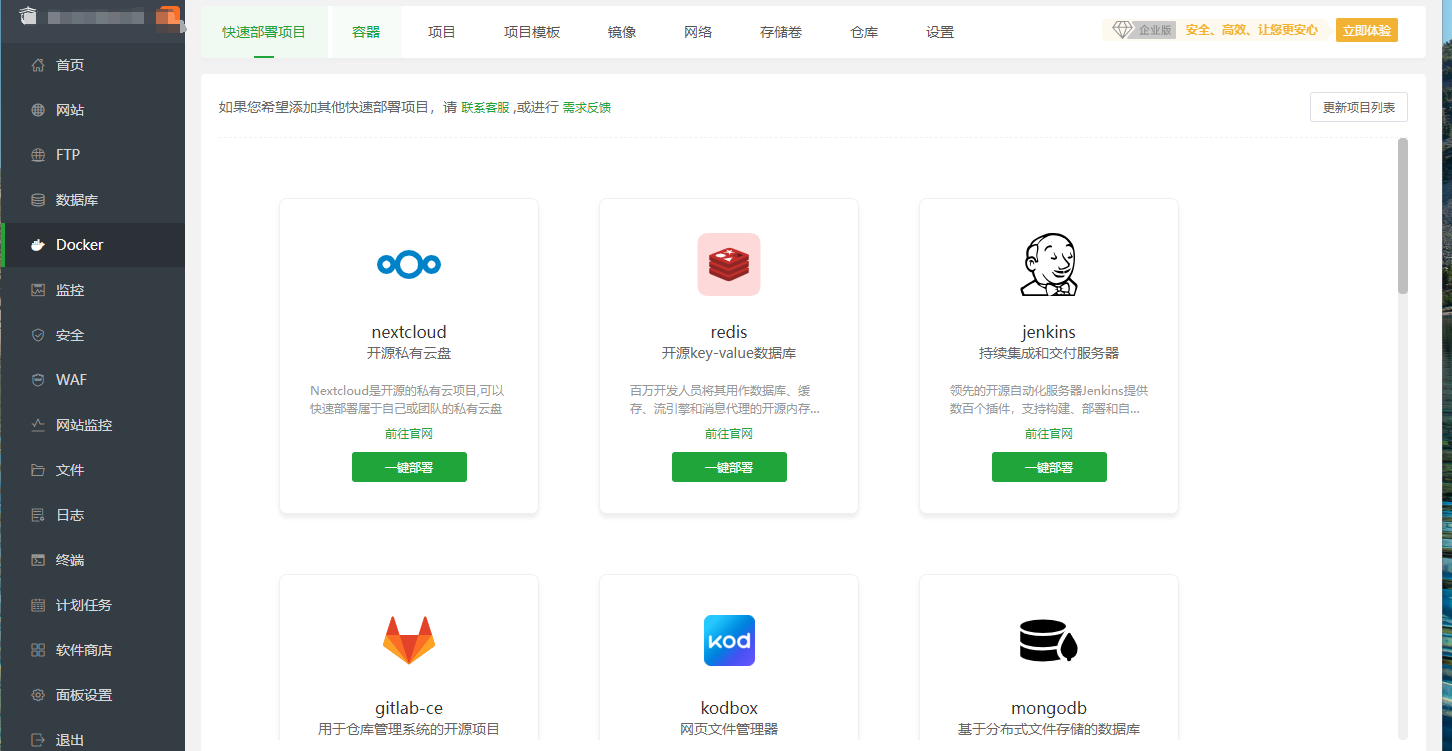The image size is (1452, 751).
Task: Click the blue kodbox logo
Action: (729, 640)
